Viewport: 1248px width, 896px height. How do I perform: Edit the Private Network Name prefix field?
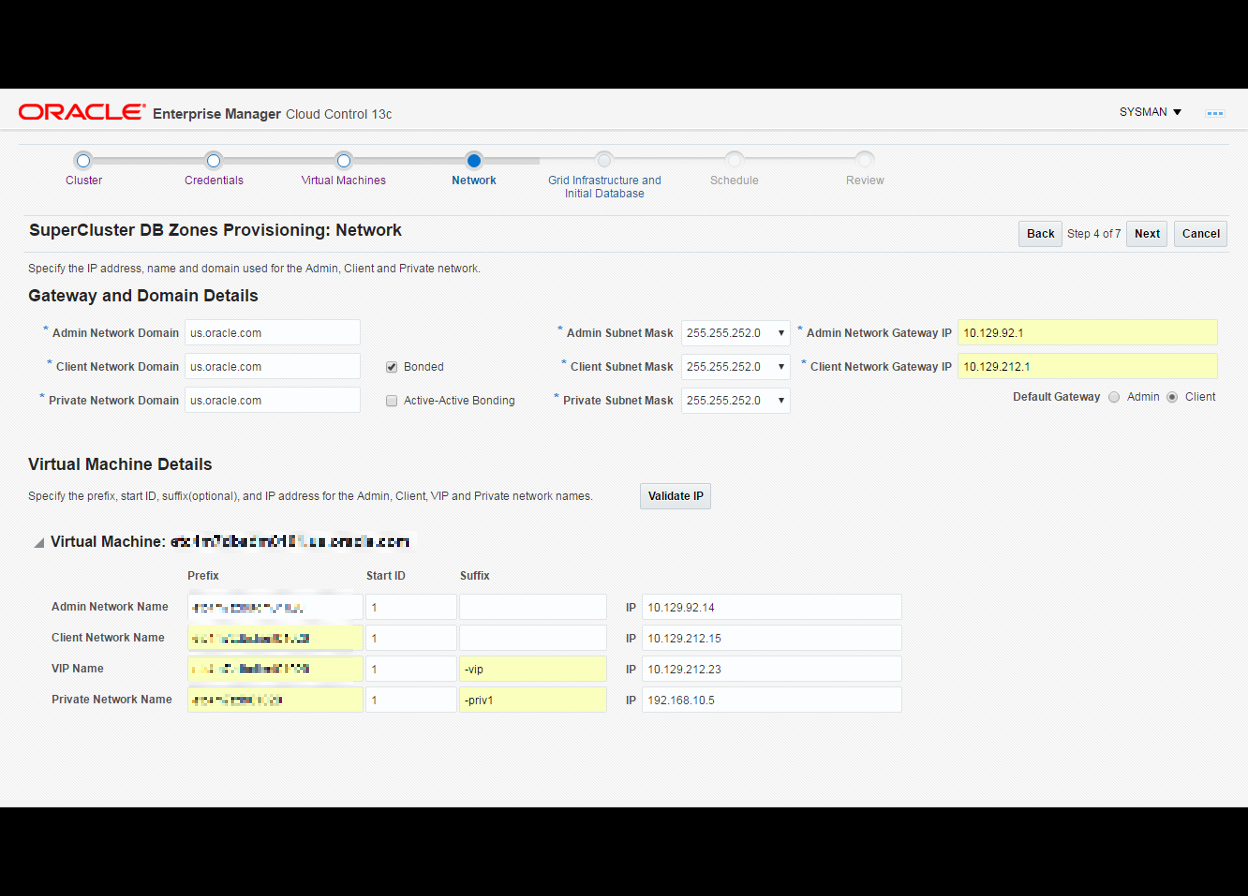tap(275, 700)
